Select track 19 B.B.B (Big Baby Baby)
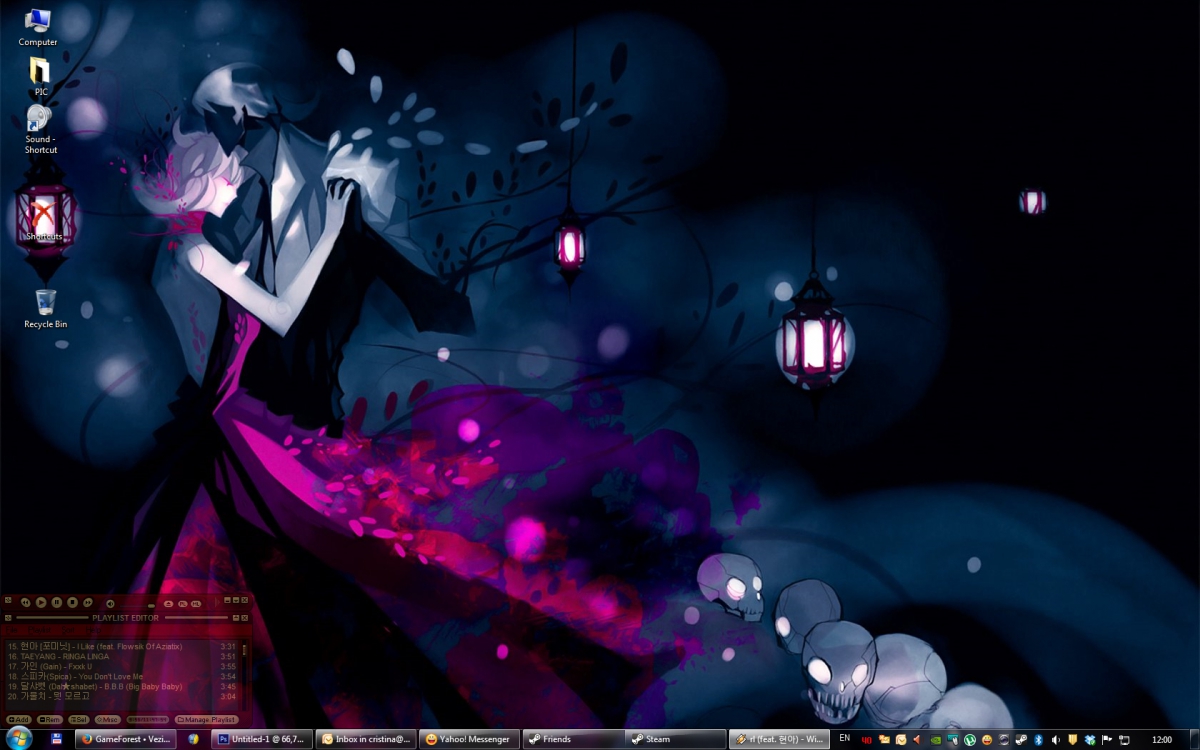The height and width of the screenshot is (750, 1200). click(122, 686)
